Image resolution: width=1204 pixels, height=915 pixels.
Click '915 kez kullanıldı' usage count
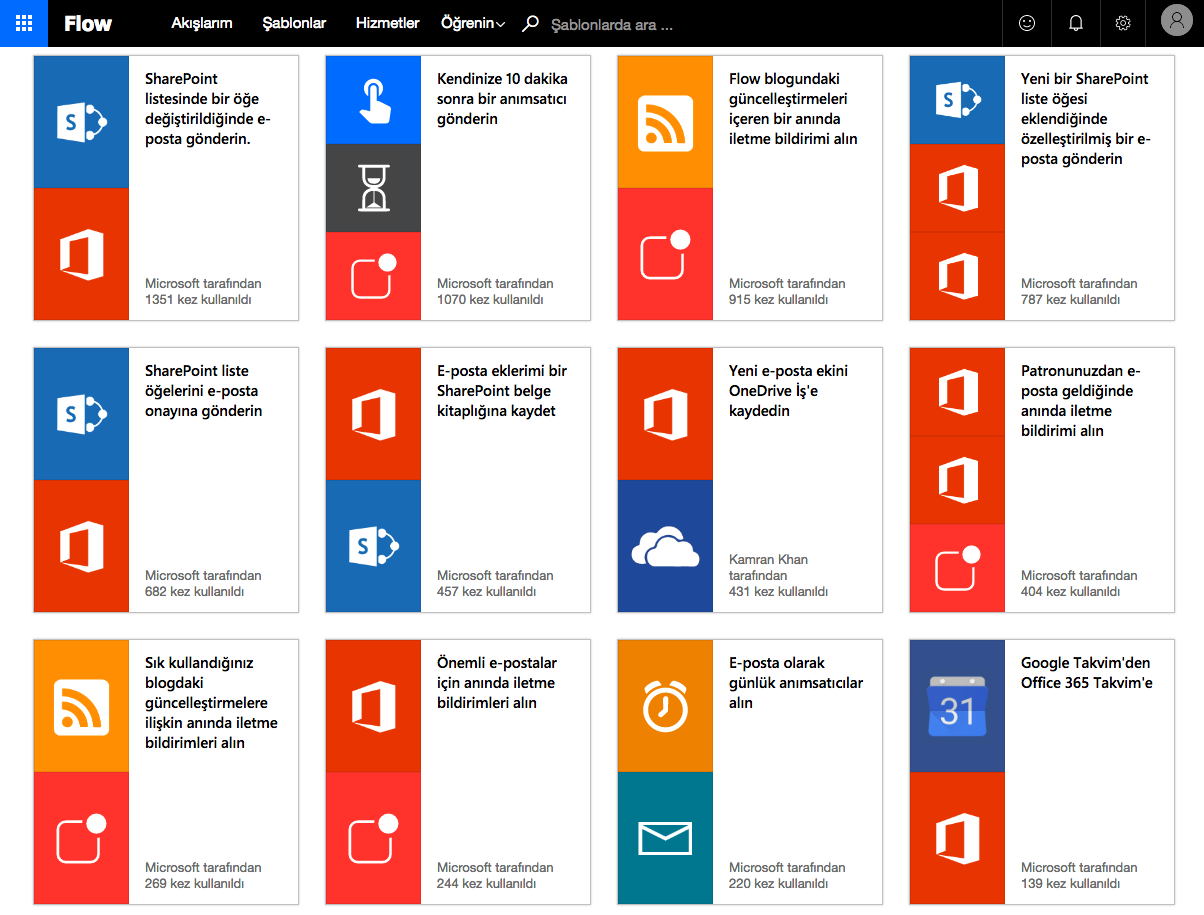pos(779,300)
